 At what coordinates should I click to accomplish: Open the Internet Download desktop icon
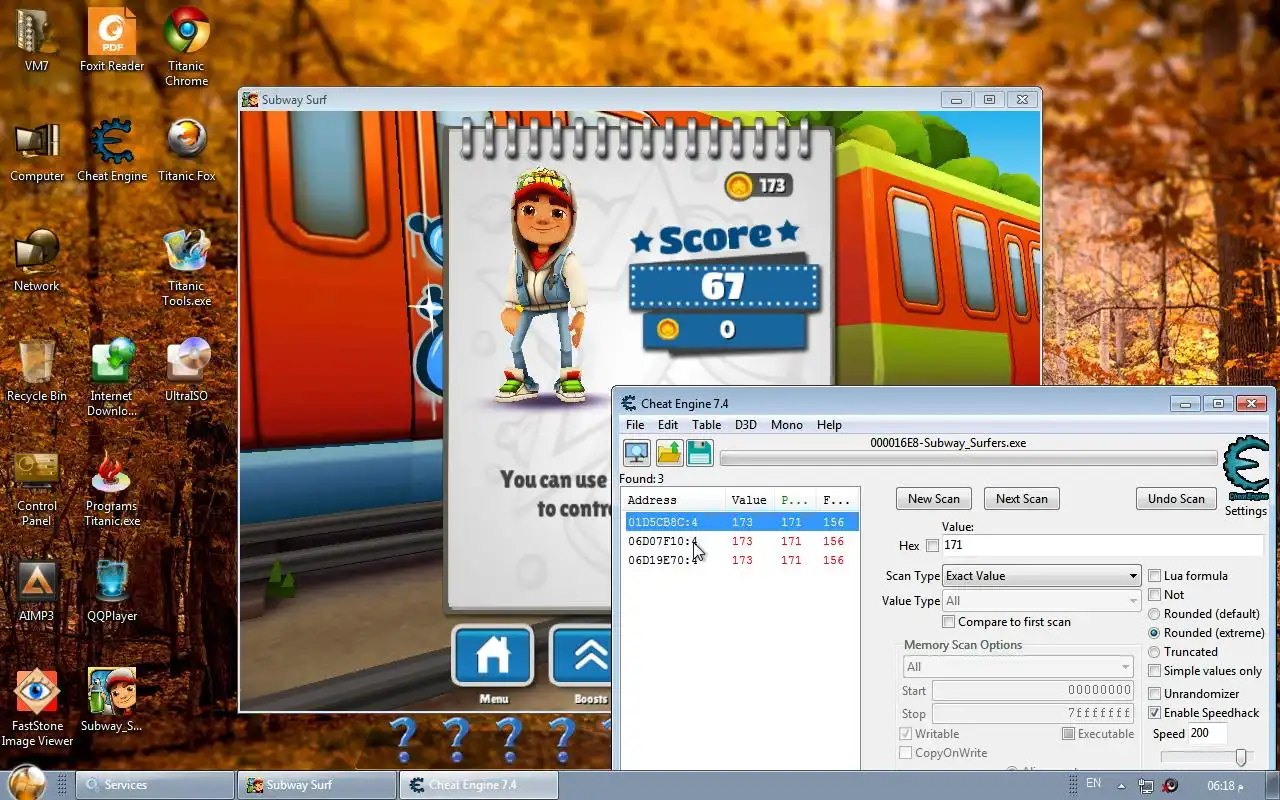coord(112,378)
